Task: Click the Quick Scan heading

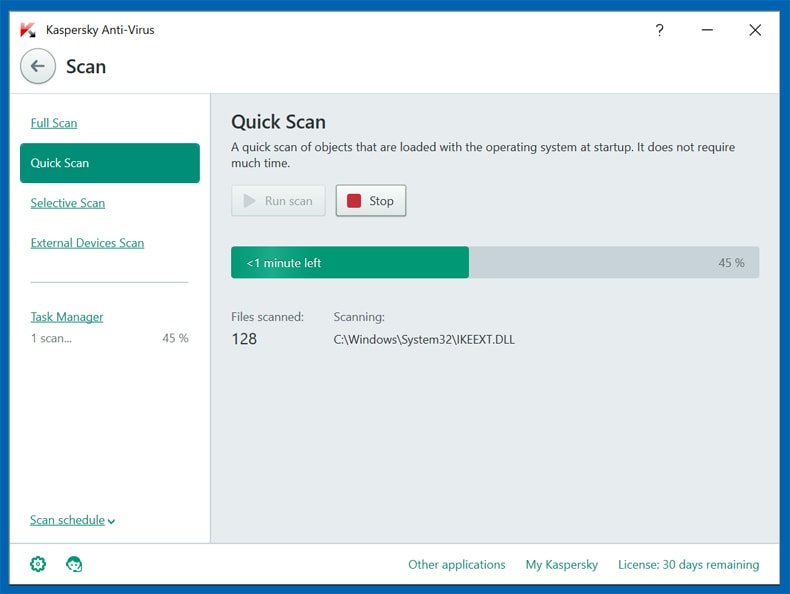Action: coord(278,122)
